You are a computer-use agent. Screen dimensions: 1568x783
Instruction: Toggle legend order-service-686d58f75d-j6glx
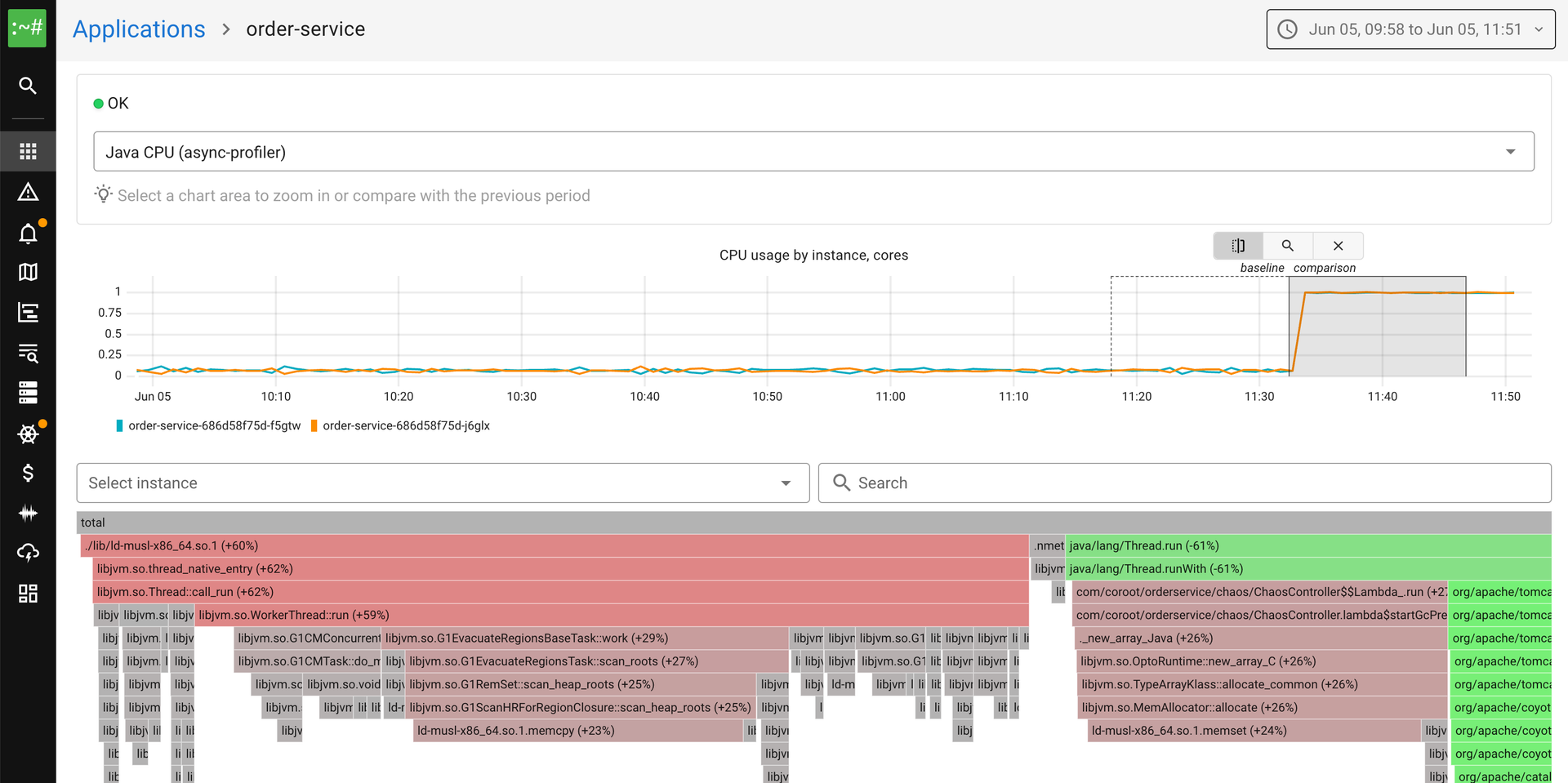(400, 425)
